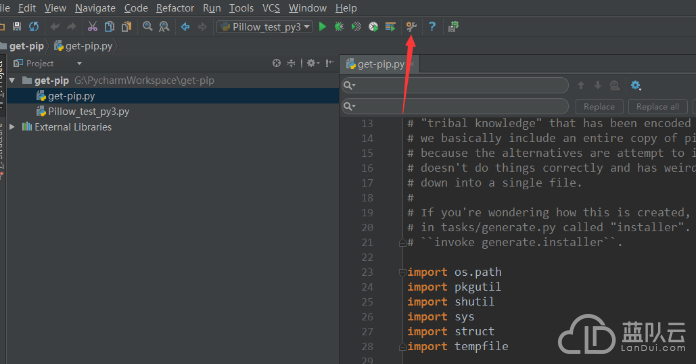
Task: Click the Replace all button
Action: pyautogui.click(x=657, y=107)
